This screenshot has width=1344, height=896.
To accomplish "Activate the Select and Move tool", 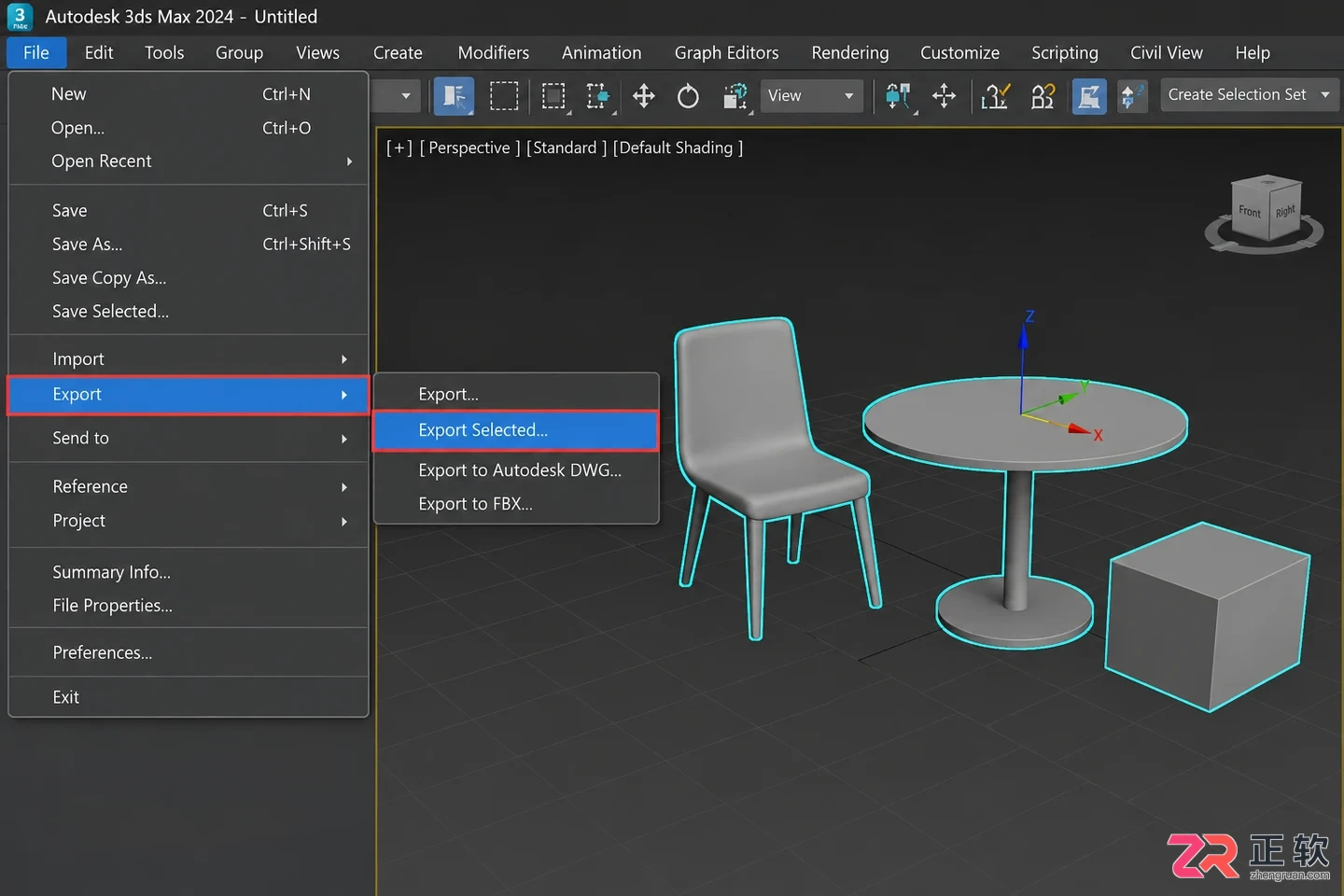I will 644,96.
